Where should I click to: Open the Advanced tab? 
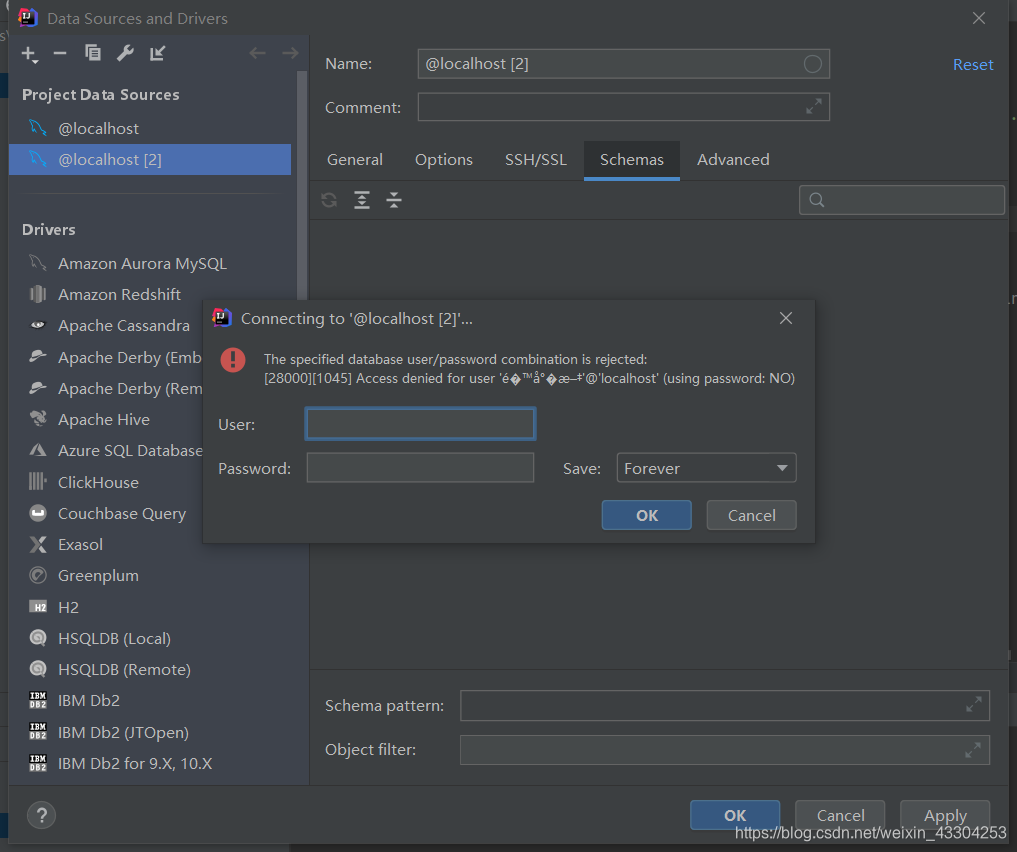tap(733, 160)
